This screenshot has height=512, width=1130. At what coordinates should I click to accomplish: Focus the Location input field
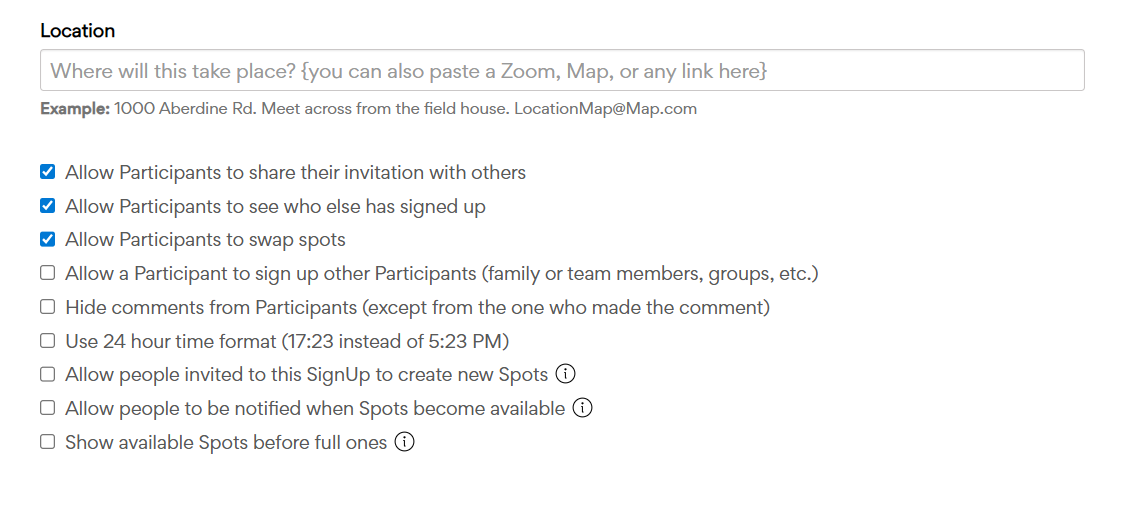click(x=562, y=71)
